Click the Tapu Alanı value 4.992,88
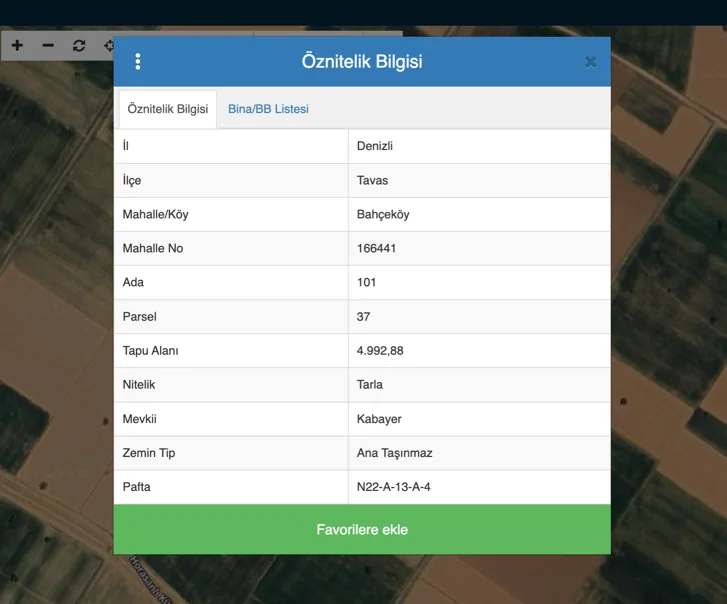 380,350
